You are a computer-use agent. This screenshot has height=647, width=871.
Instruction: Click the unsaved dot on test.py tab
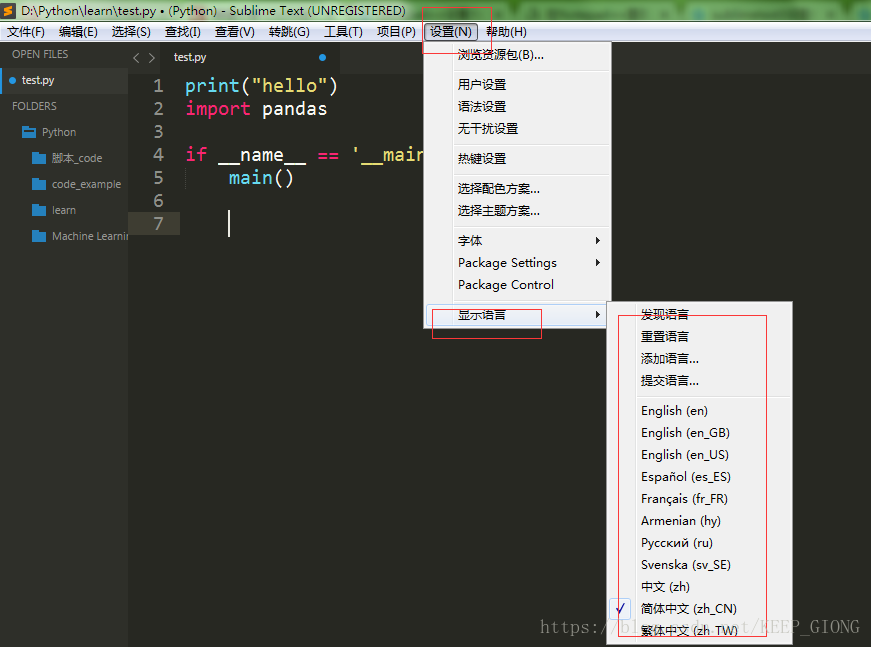click(322, 57)
